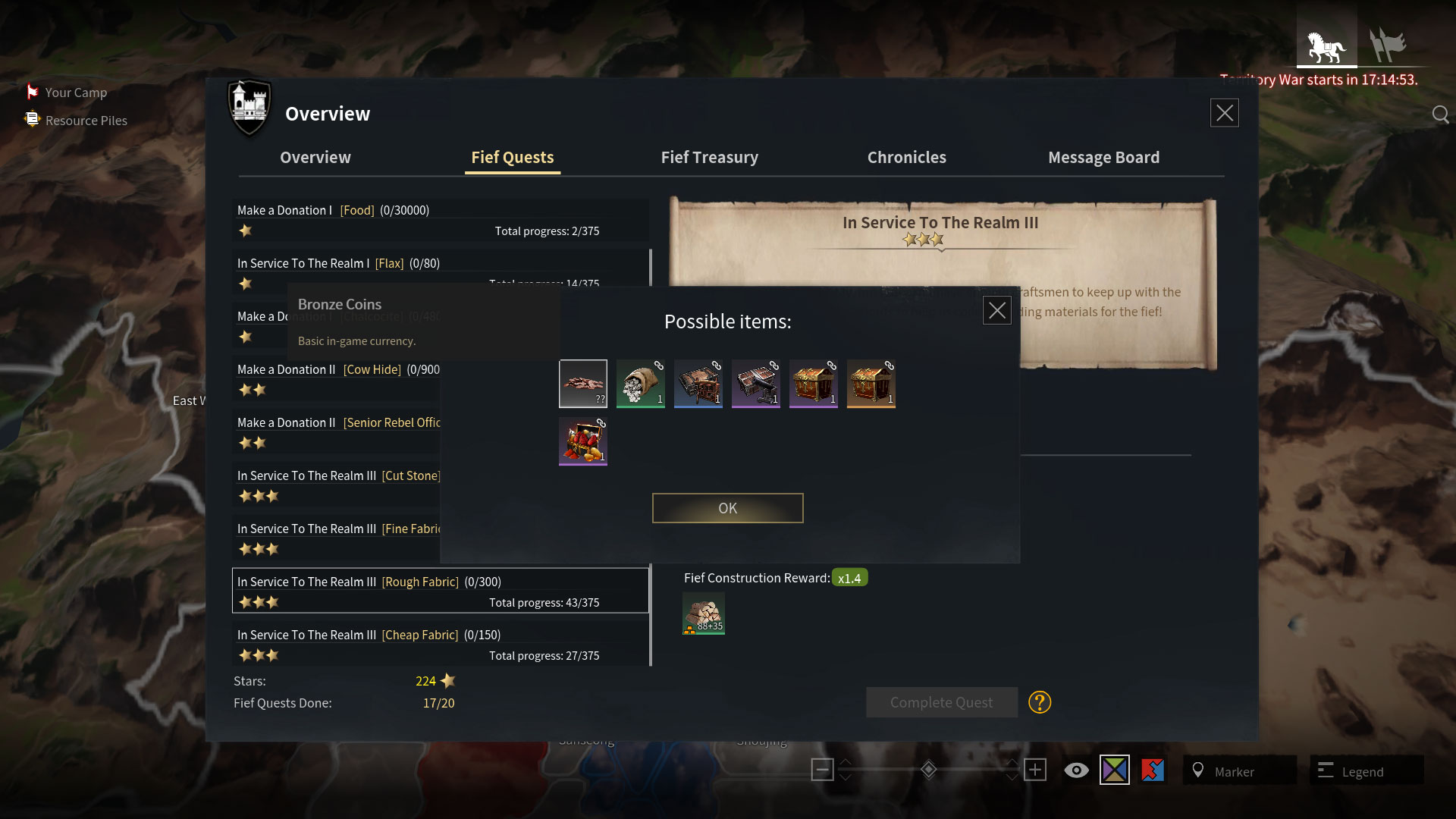The height and width of the screenshot is (819, 1456).
Task: Adjust the map zoom slider handle
Action: point(928,770)
